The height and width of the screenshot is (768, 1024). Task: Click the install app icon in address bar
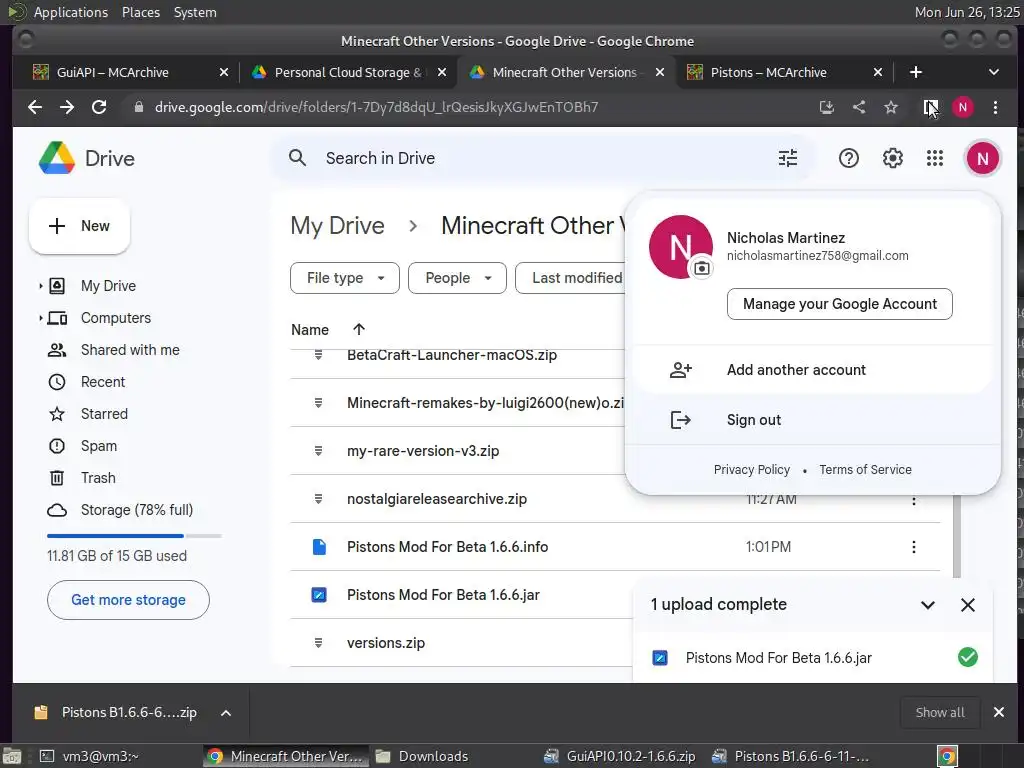point(827,107)
